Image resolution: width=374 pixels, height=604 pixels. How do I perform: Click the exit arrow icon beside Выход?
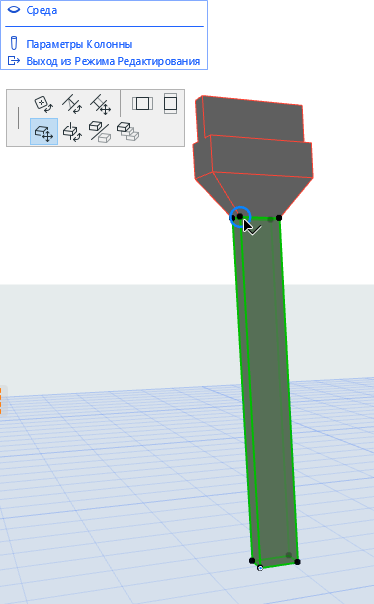point(14,60)
